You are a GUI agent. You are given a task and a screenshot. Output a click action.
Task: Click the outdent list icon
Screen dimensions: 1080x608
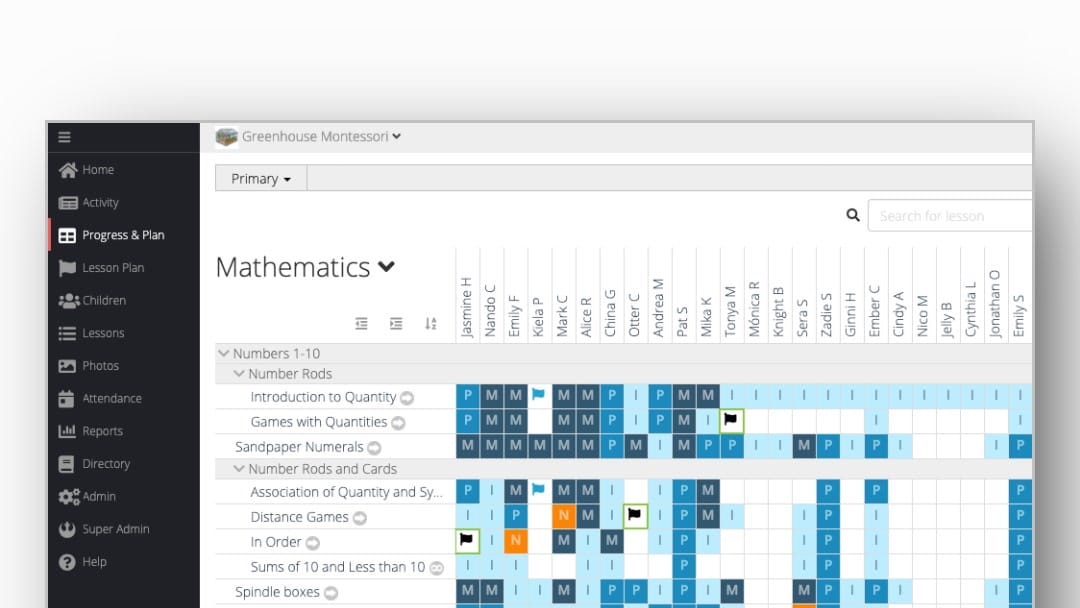click(362, 324)
